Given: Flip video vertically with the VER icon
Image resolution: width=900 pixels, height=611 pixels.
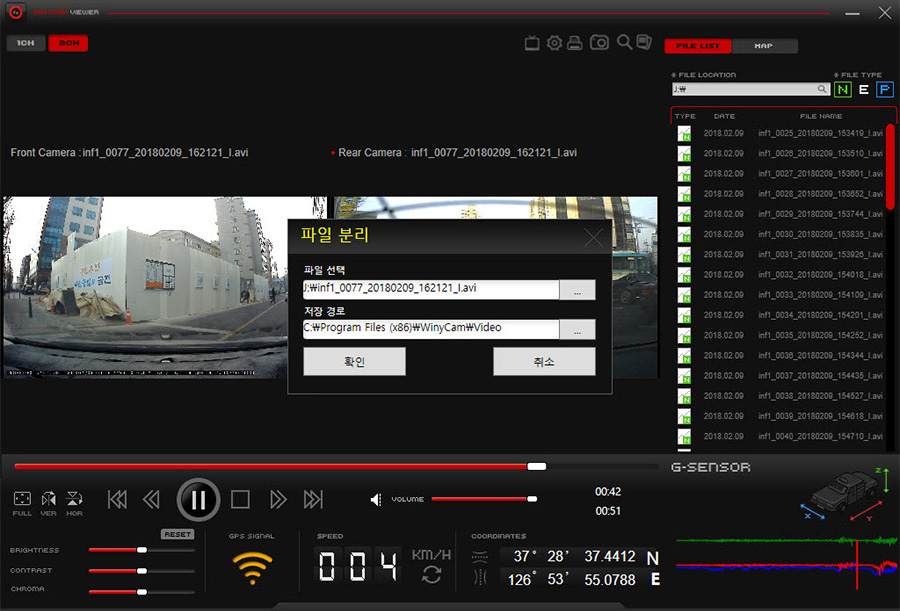Looking at the screenshot, I should pos(48,499).
